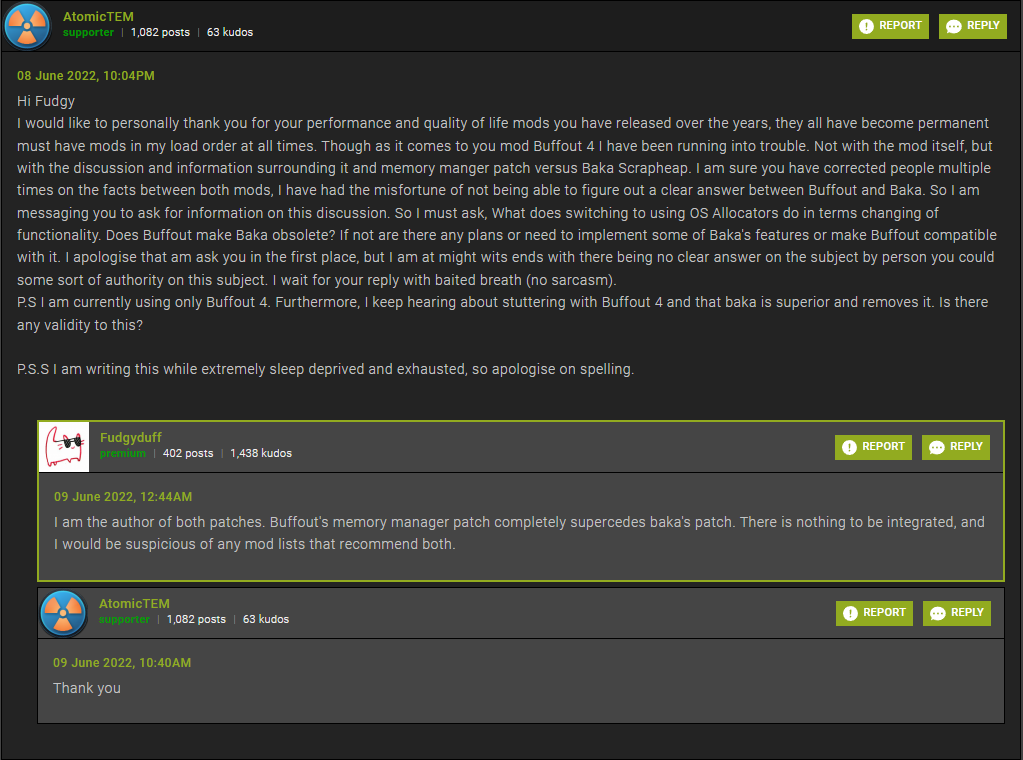Click the 08 June 2022, 10:04PM timestamp
1023x760 pixels.
85,76
